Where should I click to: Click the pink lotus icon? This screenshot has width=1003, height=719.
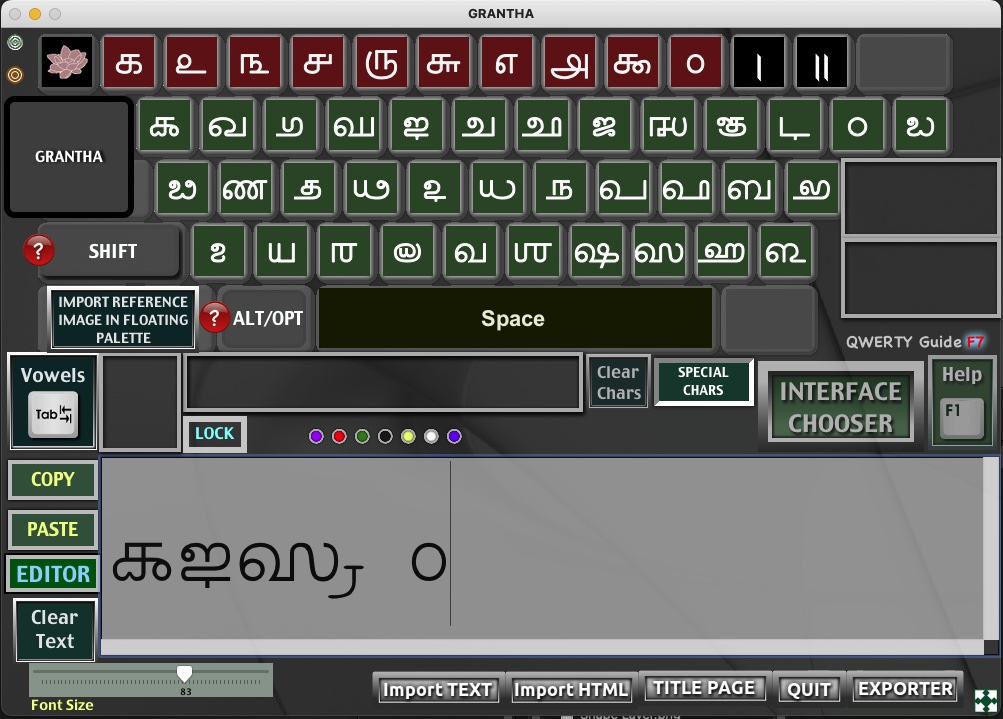[x=67, y=62]
